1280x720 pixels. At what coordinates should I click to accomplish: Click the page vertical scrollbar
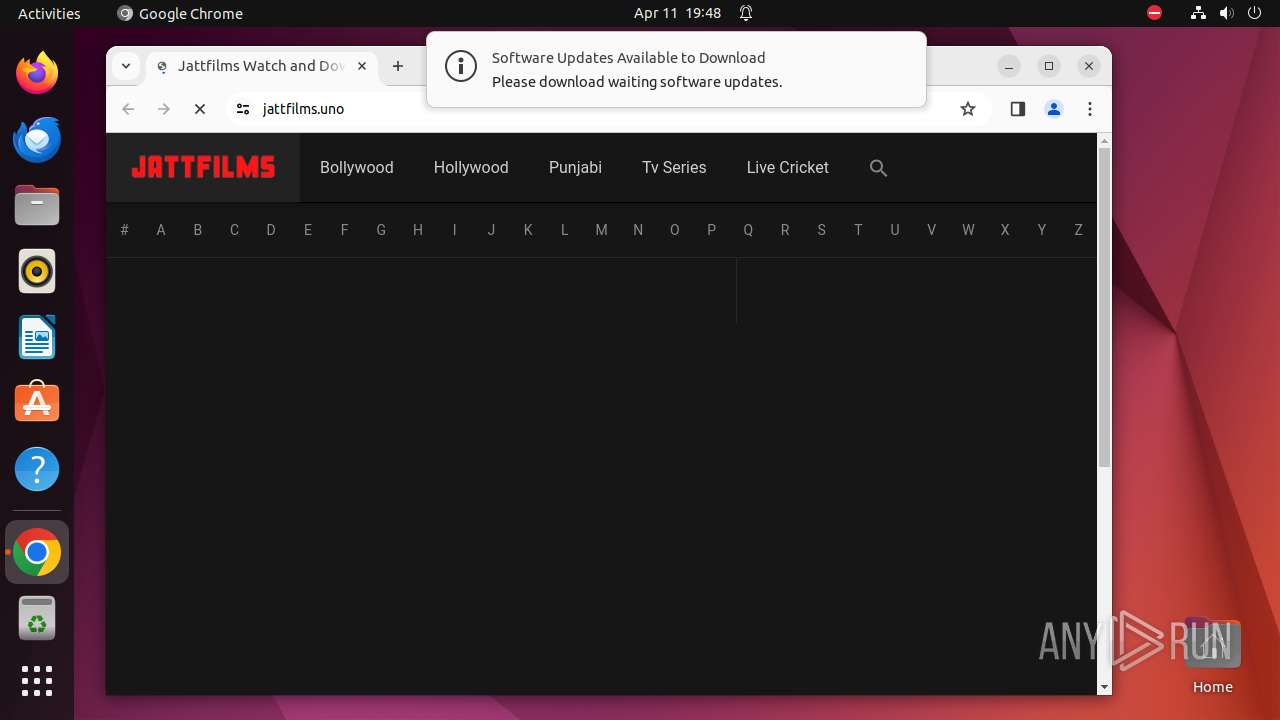click(1104, 307)
